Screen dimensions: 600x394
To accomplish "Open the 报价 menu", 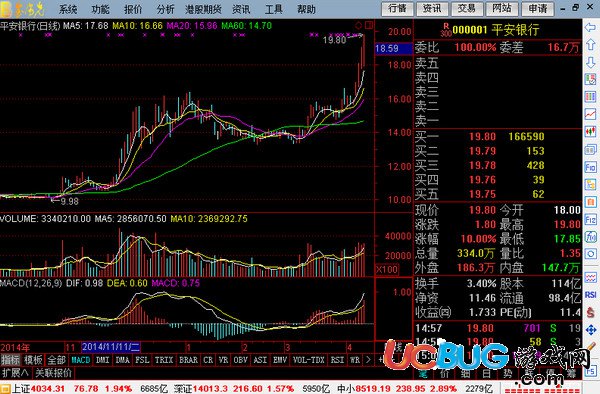I will (x=133, y=9).
